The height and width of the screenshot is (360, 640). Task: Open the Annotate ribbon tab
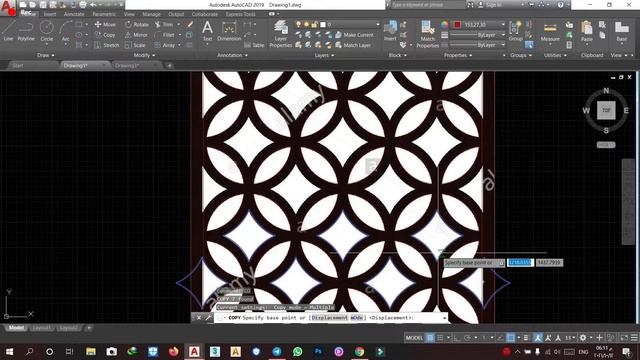[74, 14]
